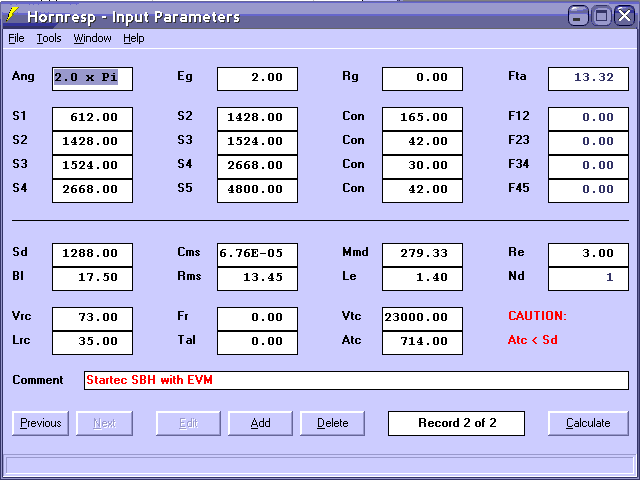This screenshot has width=640, height=480.
Task: Click the Vtc field showing 23000.00
Action: coord(422,319)
